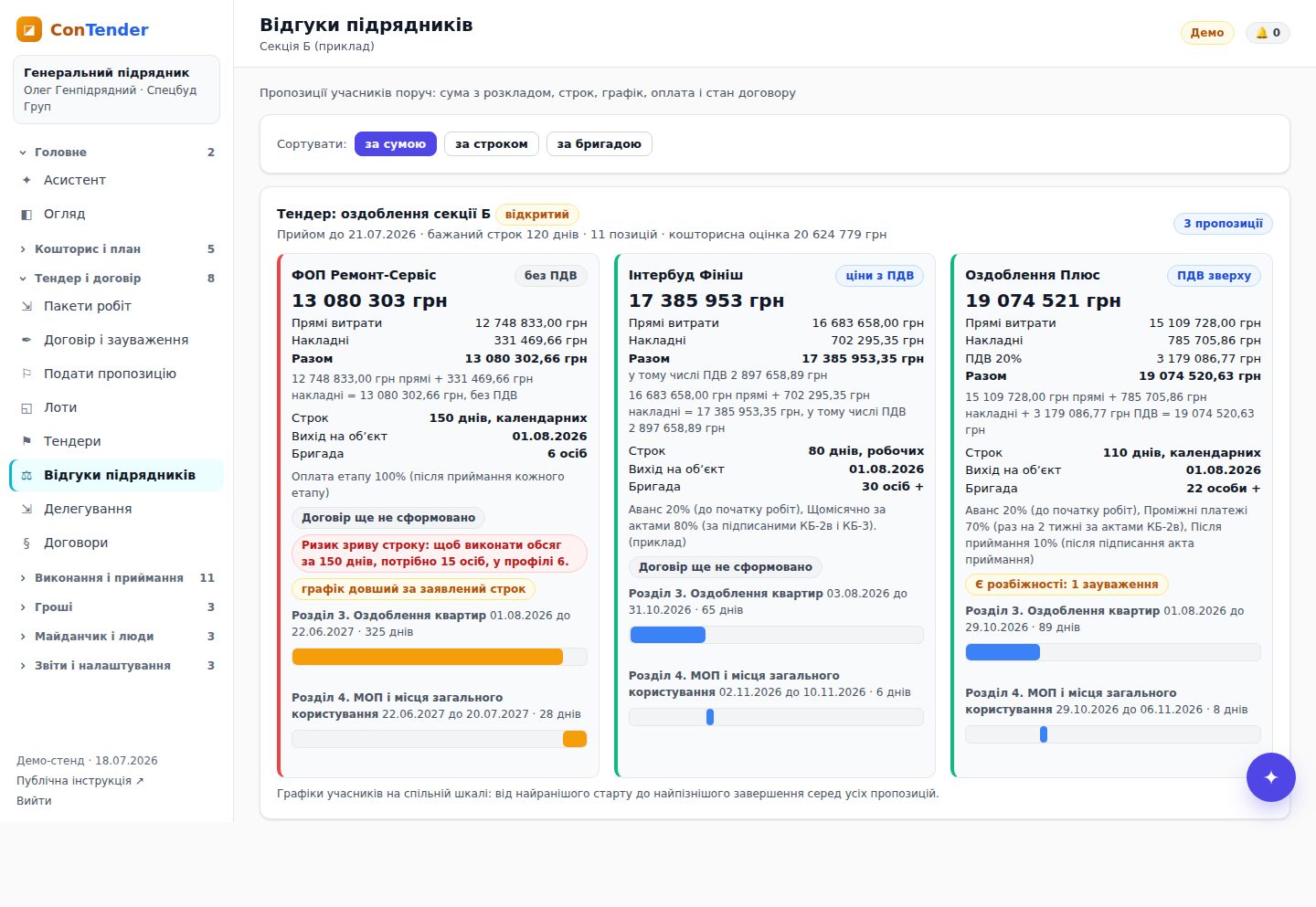
Task: Click the Ризик зриву строку warning
Action: 440,554
